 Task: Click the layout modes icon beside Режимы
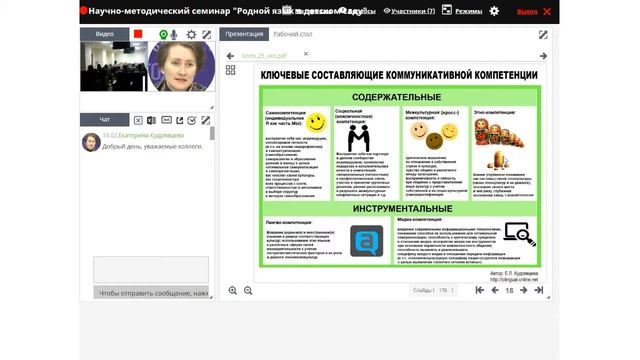click(x=447, y=10)
